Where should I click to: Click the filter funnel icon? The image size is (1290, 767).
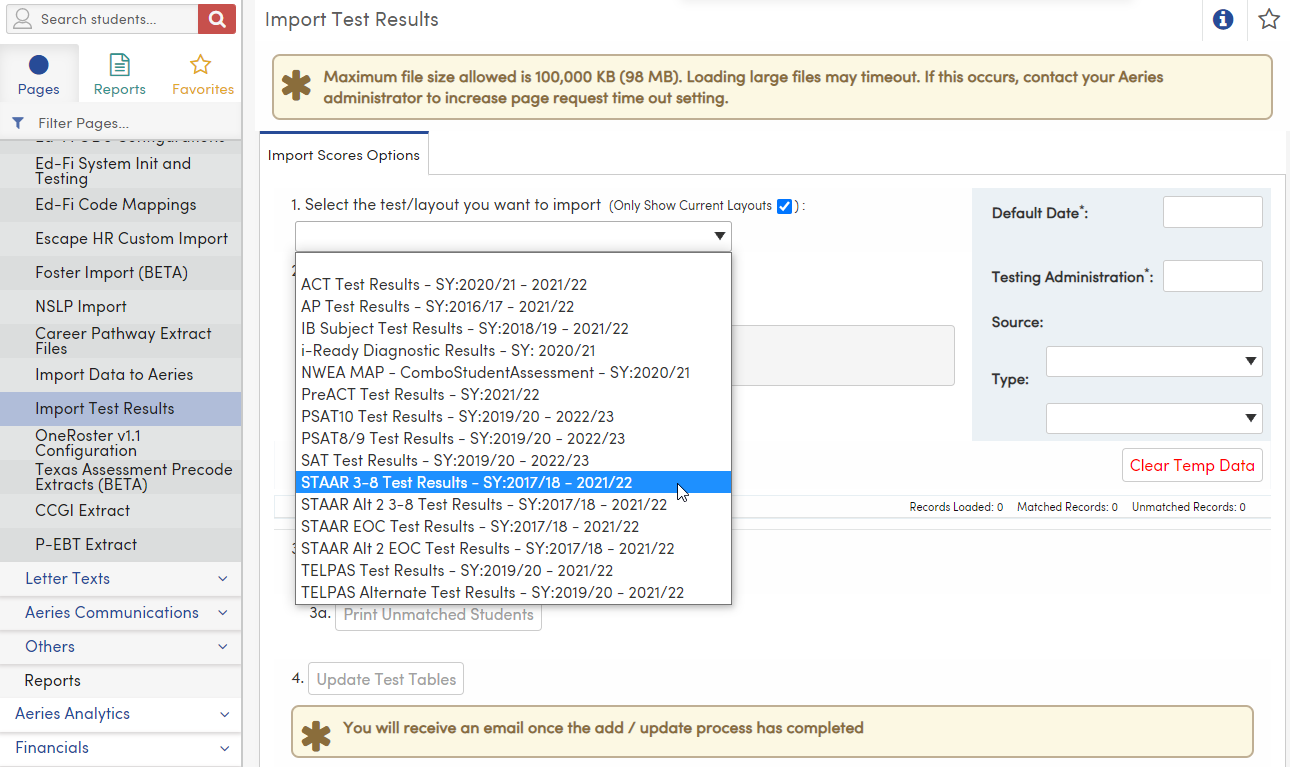coord(17,123)
